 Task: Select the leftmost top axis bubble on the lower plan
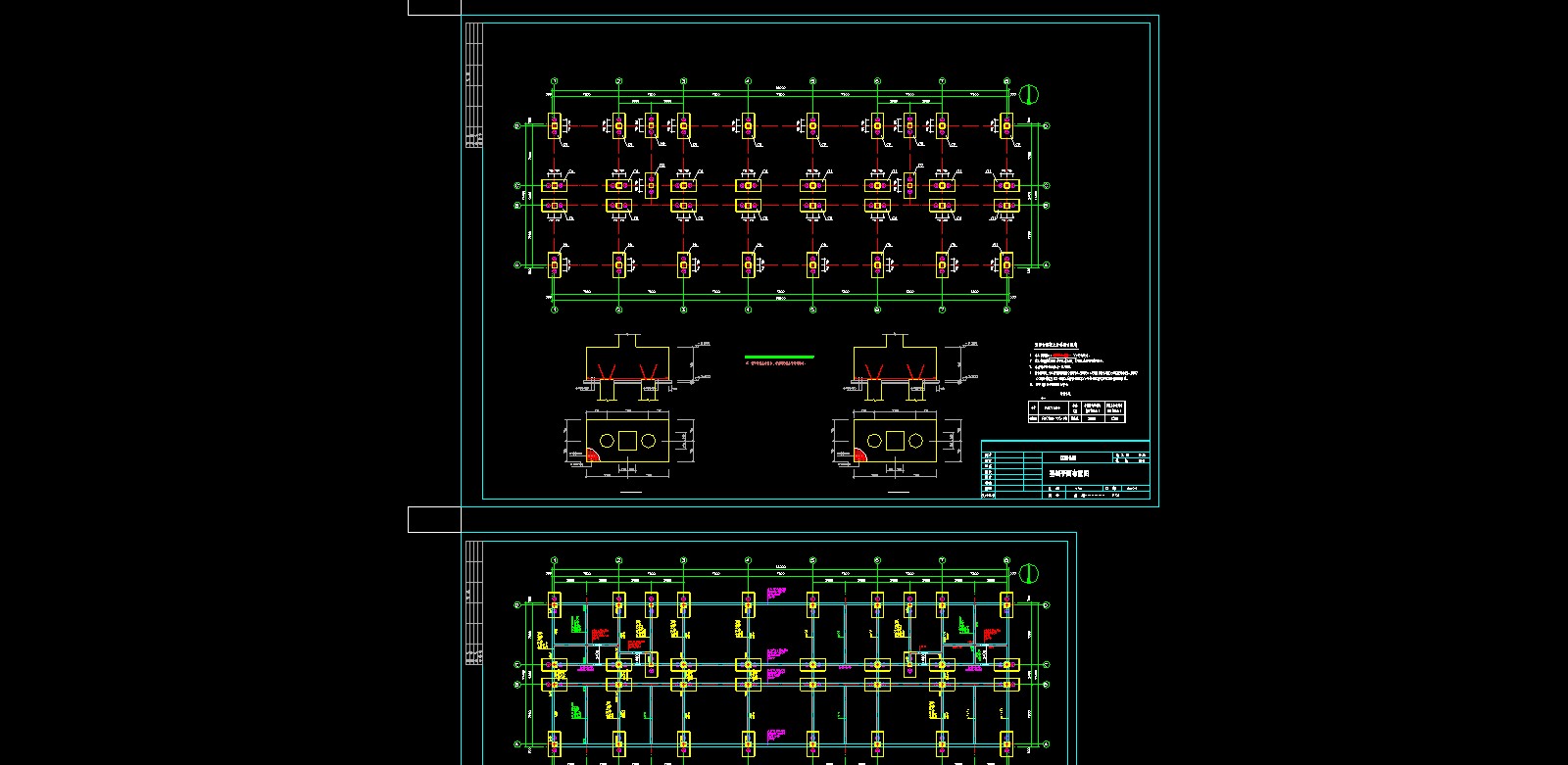tap(554, 560)
